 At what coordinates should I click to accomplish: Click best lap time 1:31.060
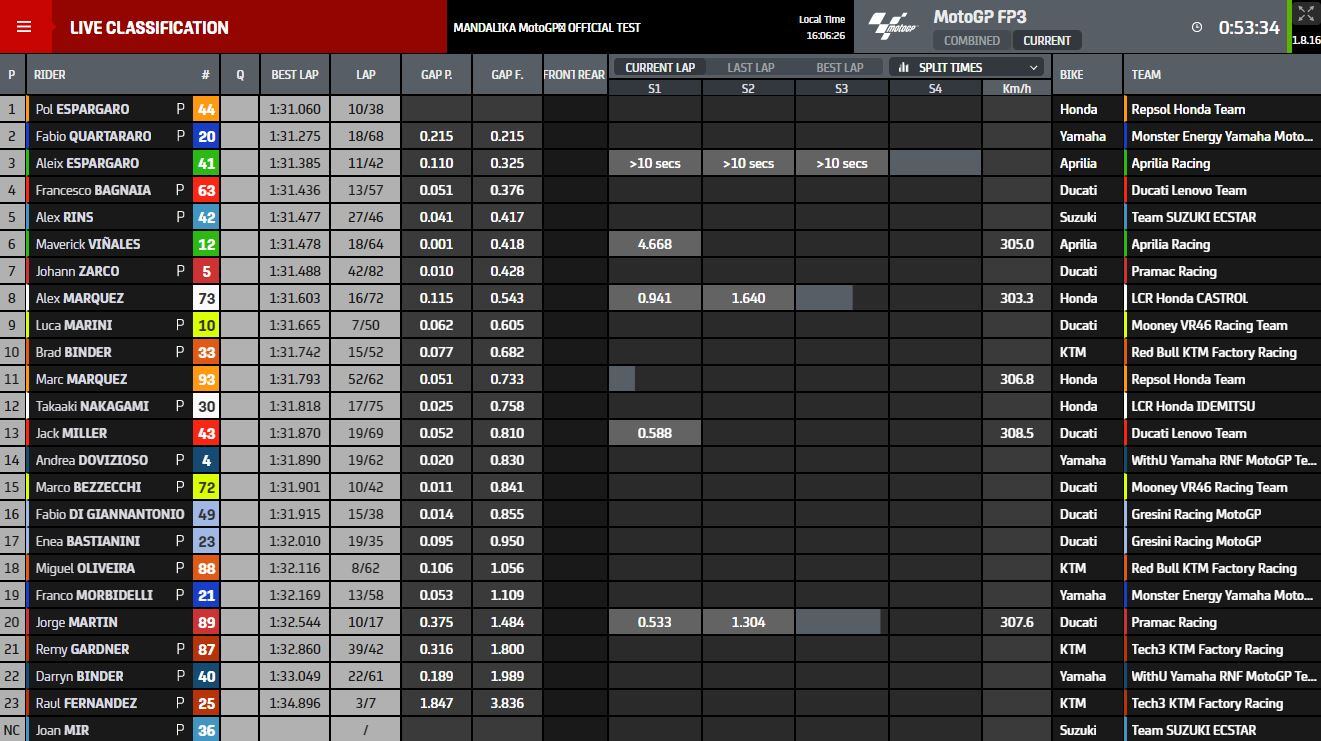click(x=295, y=109)
